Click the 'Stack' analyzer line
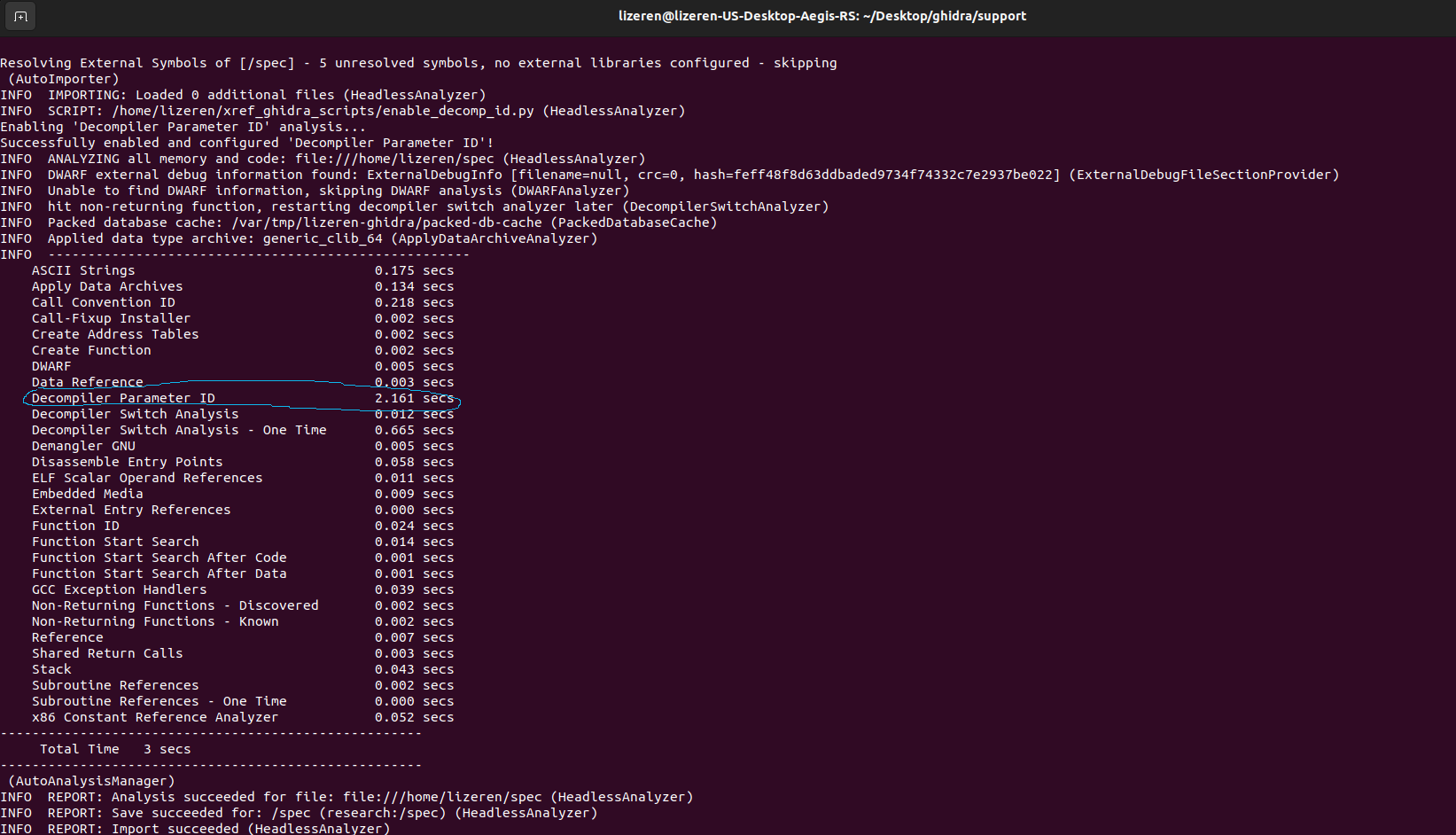The height and width of the screenshot is (835, 1456). click(x=243, y=669)
